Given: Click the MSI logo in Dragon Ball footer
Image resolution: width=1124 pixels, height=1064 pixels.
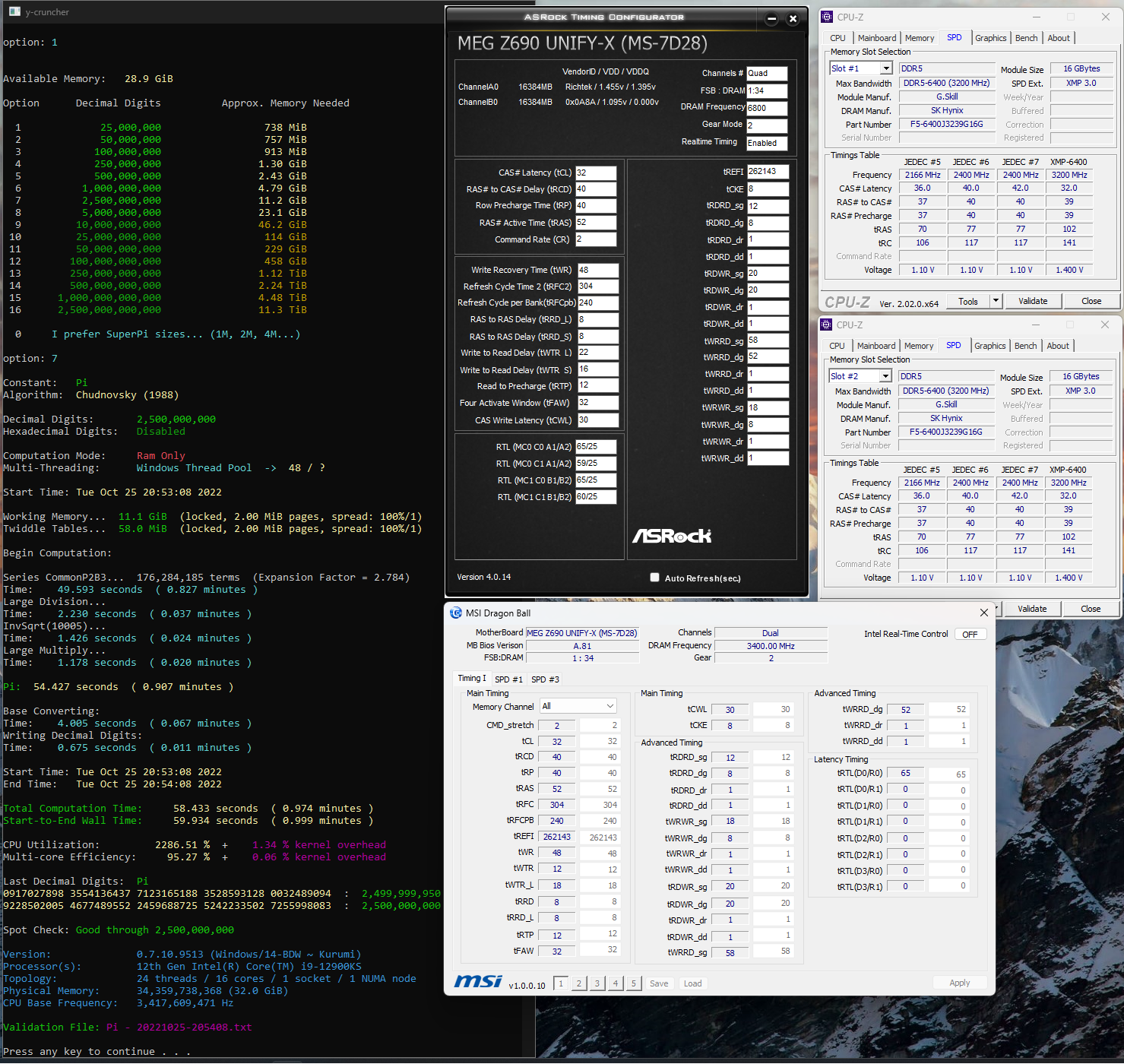Looking at the screenshot, I should click(478, 982).
